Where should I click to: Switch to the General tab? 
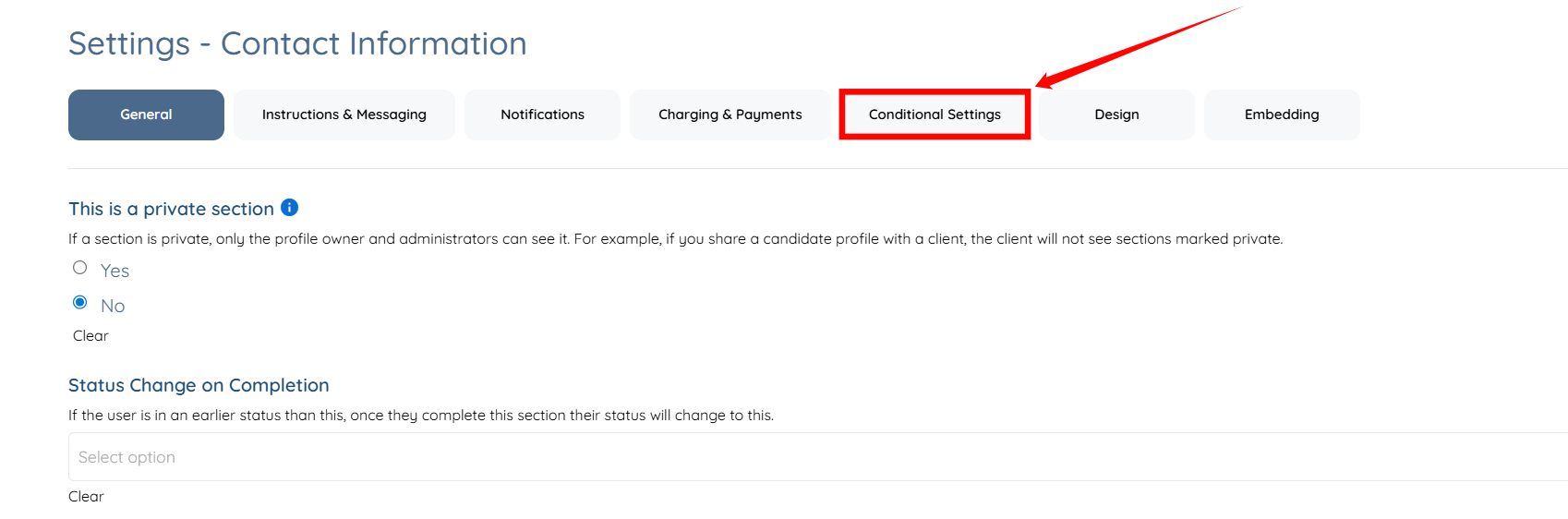146,115
